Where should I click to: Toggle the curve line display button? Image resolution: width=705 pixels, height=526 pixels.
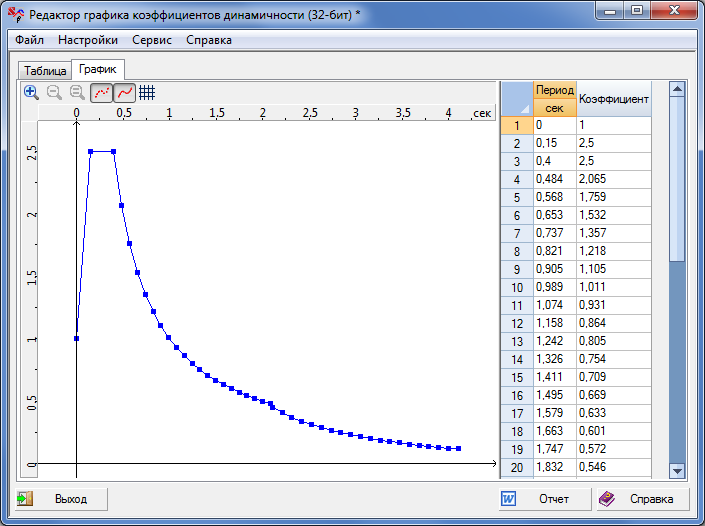click(x=124, y=92)
